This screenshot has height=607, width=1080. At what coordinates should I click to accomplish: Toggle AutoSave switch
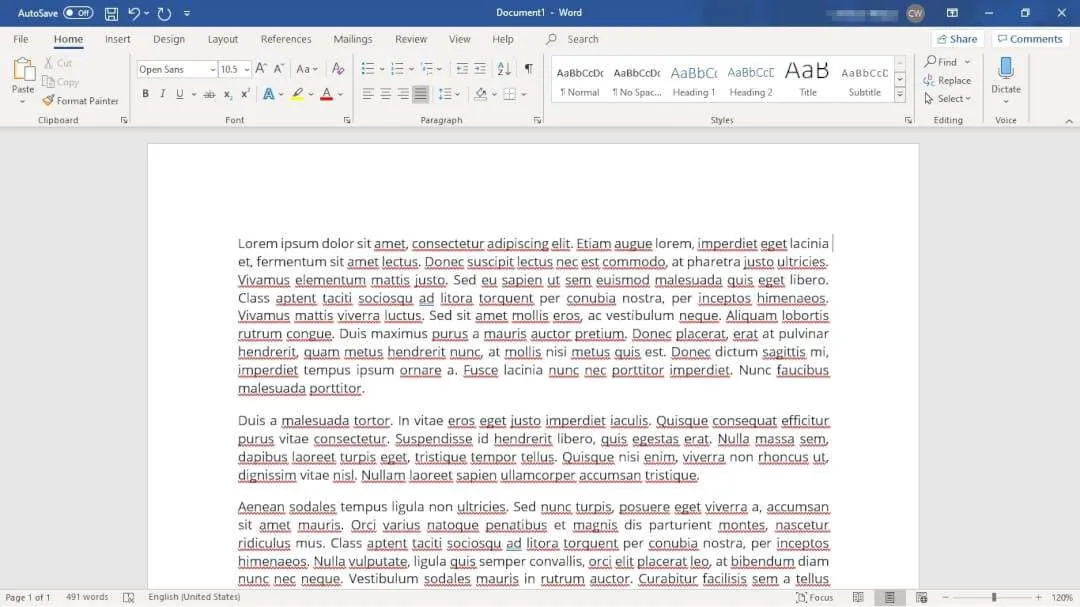pos(78,13)
